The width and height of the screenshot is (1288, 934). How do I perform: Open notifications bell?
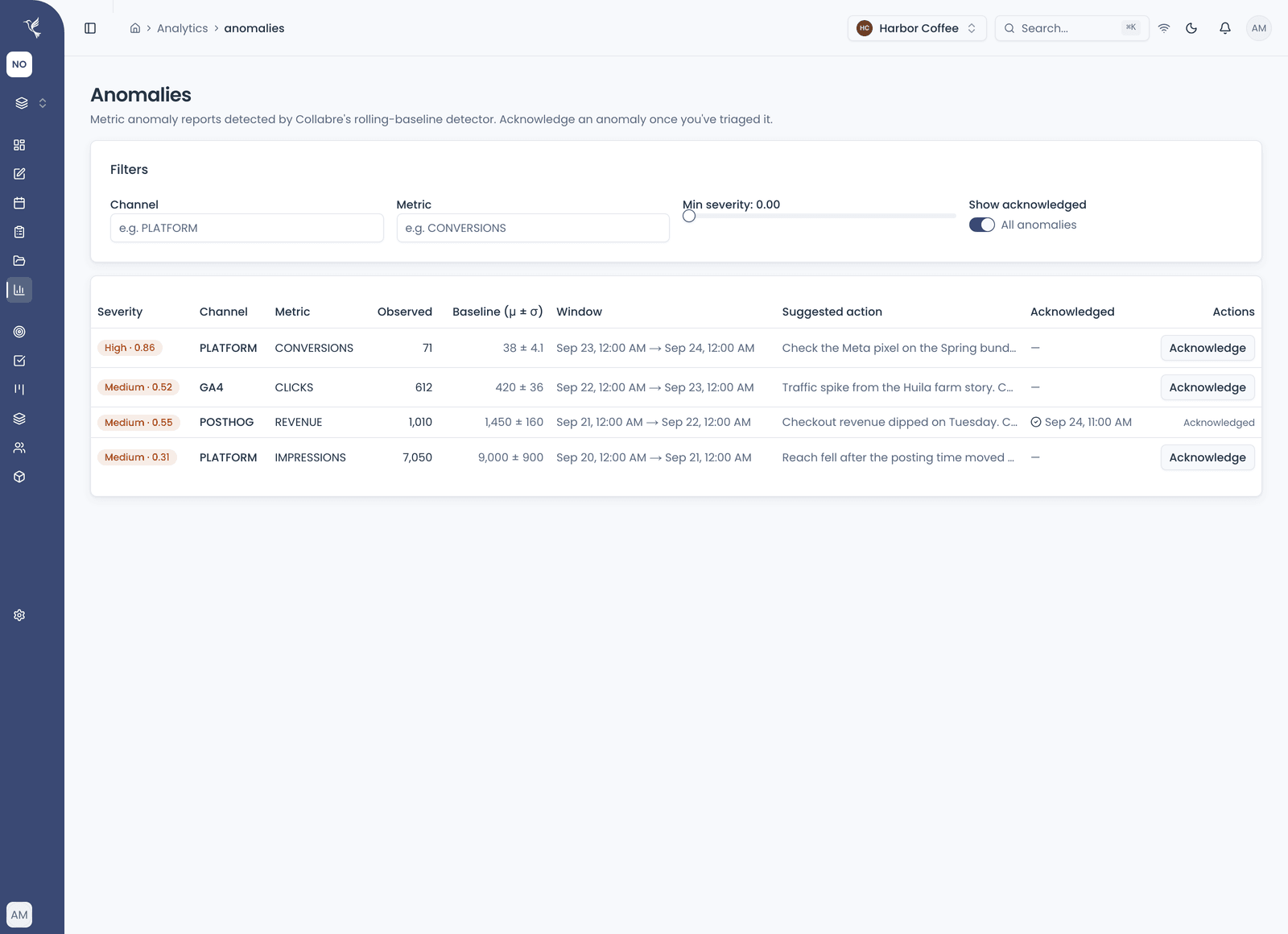(x=1225, y=28)
